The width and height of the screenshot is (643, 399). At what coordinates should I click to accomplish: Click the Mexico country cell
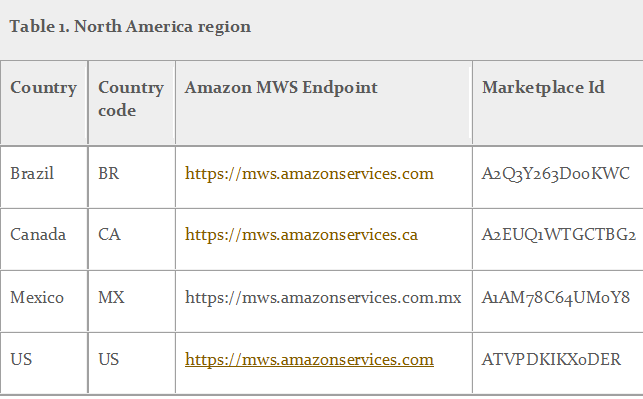(37, 297)
